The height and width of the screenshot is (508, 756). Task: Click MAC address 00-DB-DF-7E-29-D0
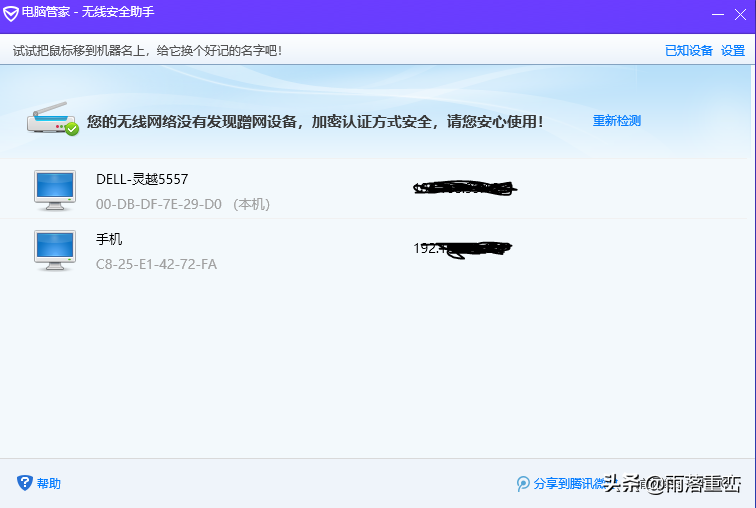(x=159, y=204)
